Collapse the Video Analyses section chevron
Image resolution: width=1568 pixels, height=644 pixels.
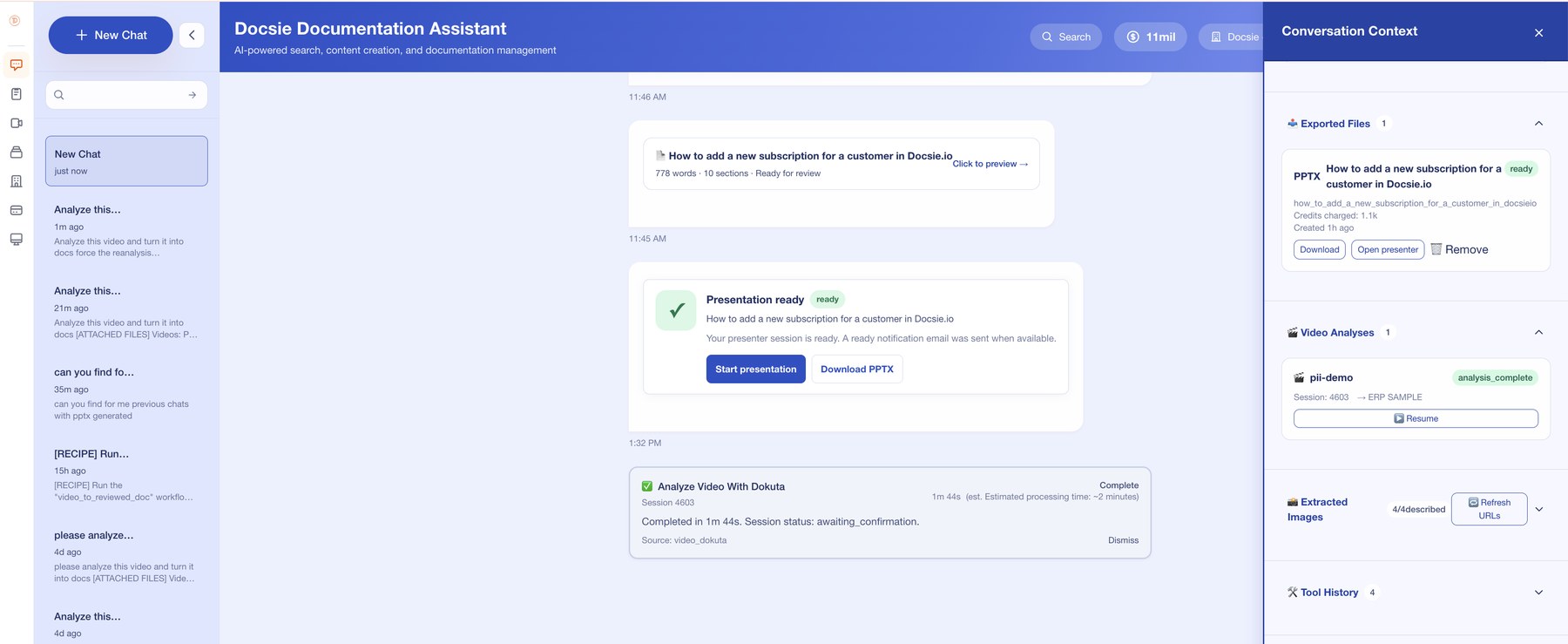pos(1538,332)
